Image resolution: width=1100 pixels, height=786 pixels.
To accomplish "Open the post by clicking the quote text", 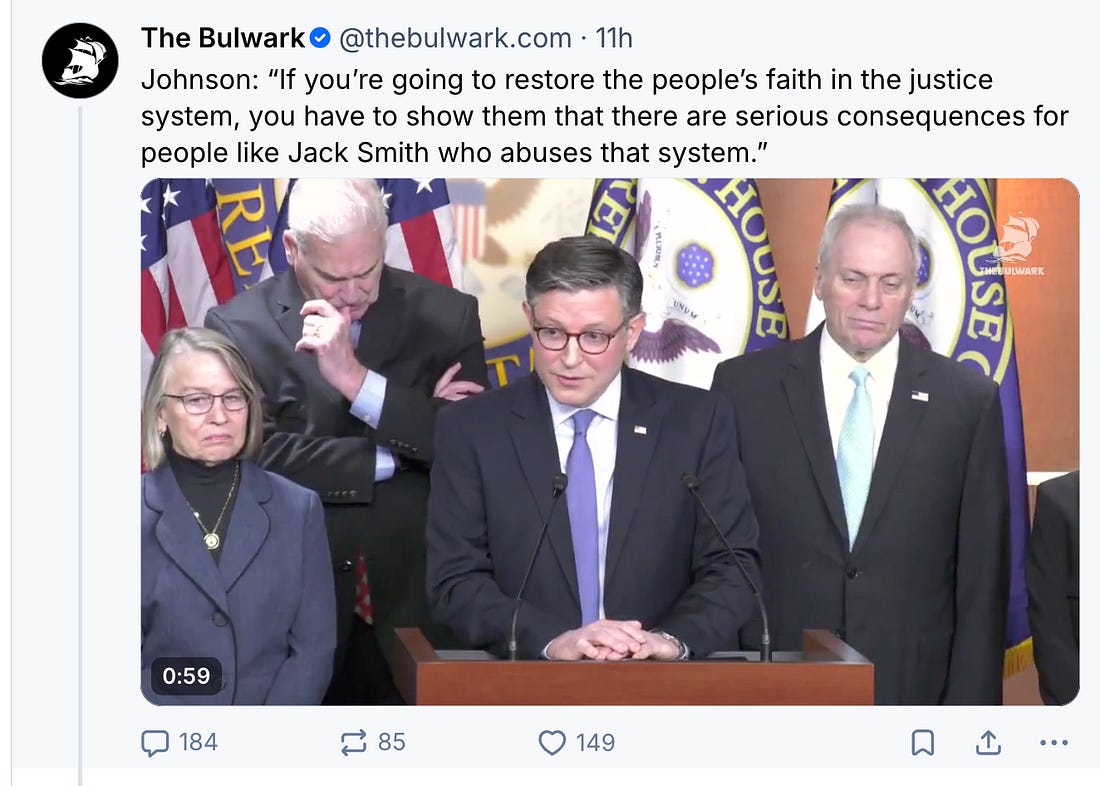I will pos(605,116).
